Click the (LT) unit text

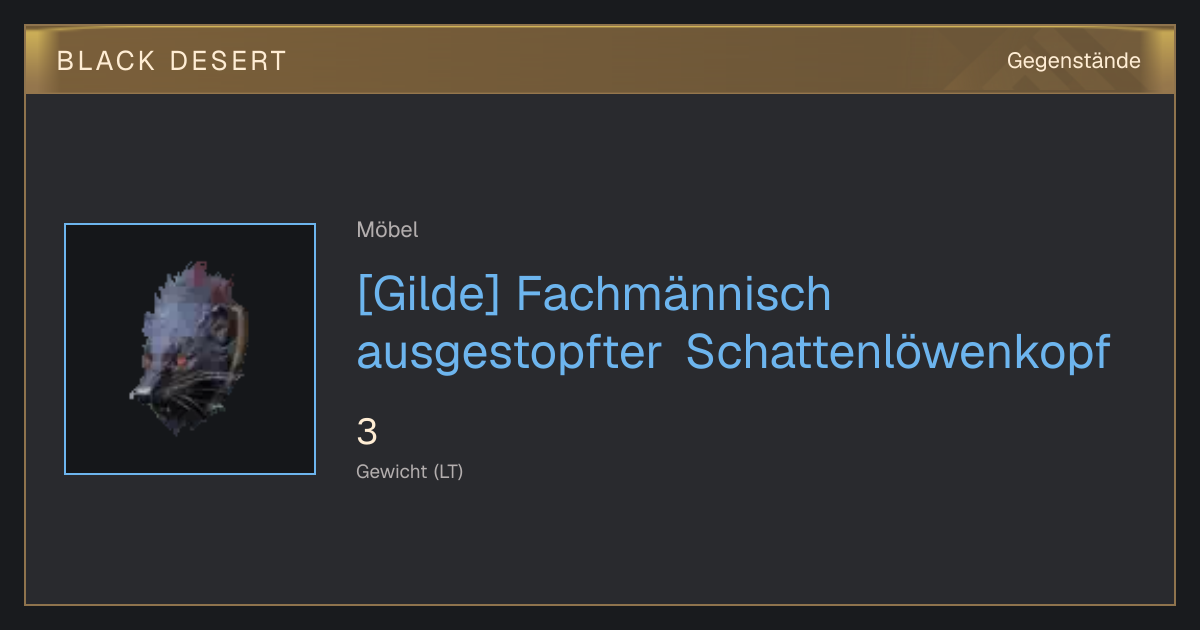pyautogui.click(x=449, y=471)
